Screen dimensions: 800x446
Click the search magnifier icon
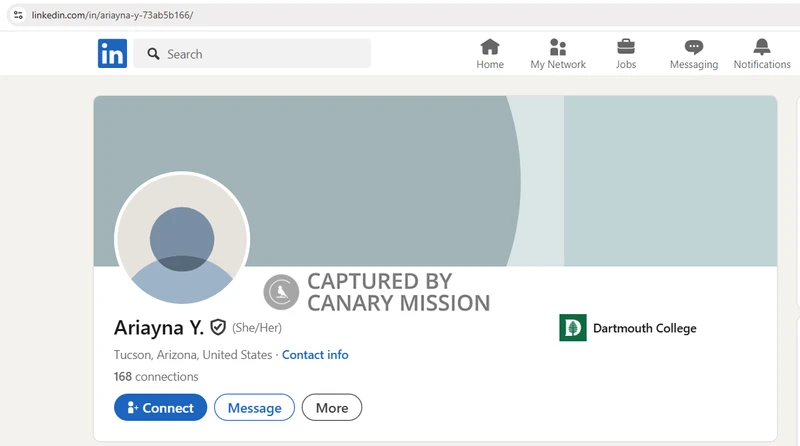(154, 54)
